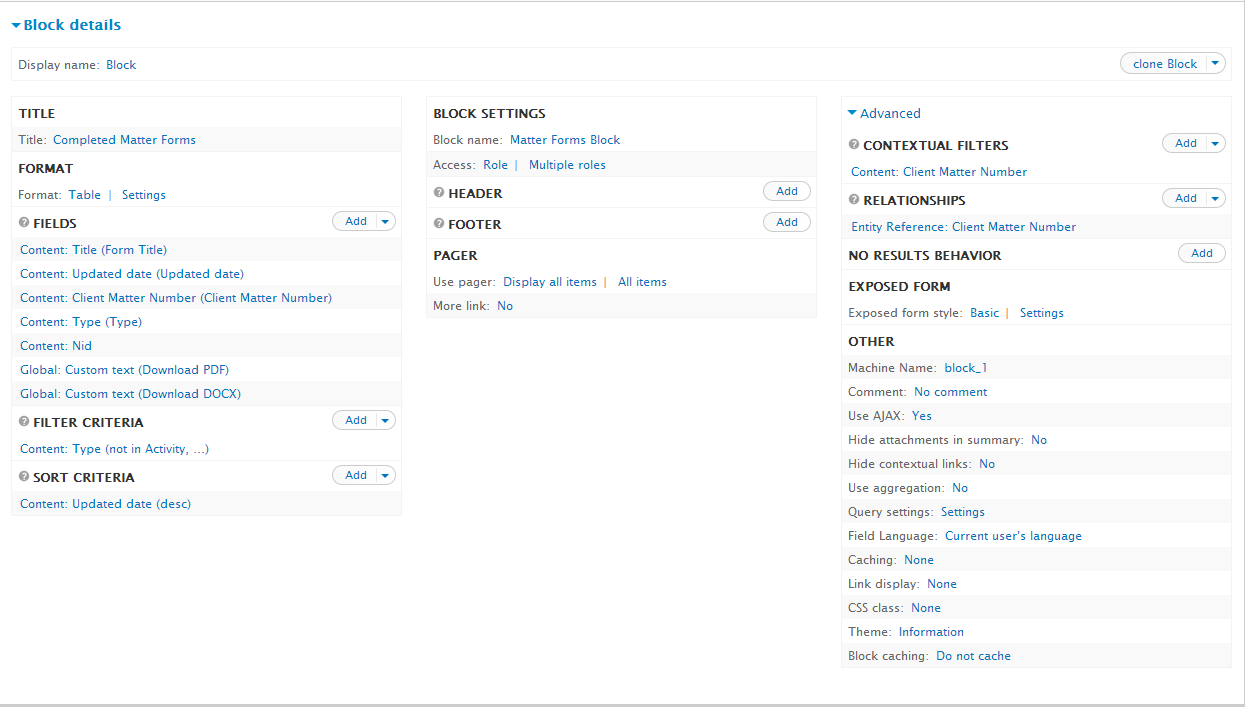Image resolution: width=1246 pixels, height=707 pixels.
Task: Add a header item
Action: [x=787, y=191]
